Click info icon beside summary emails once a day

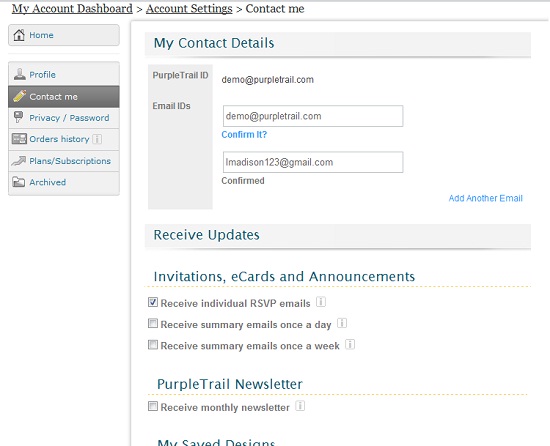point(342,323)
